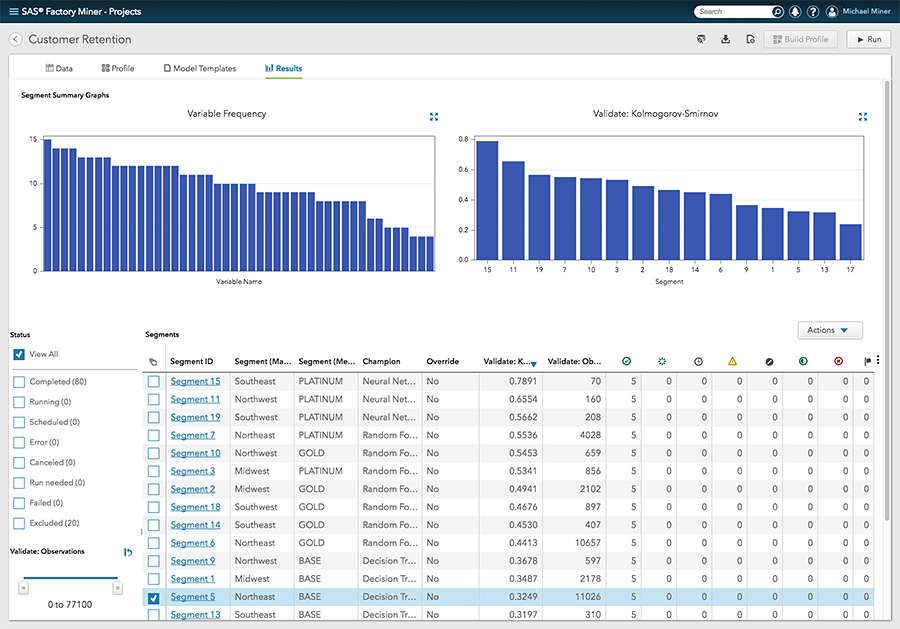Click the notifications bell icon

(x=794, y=12)
